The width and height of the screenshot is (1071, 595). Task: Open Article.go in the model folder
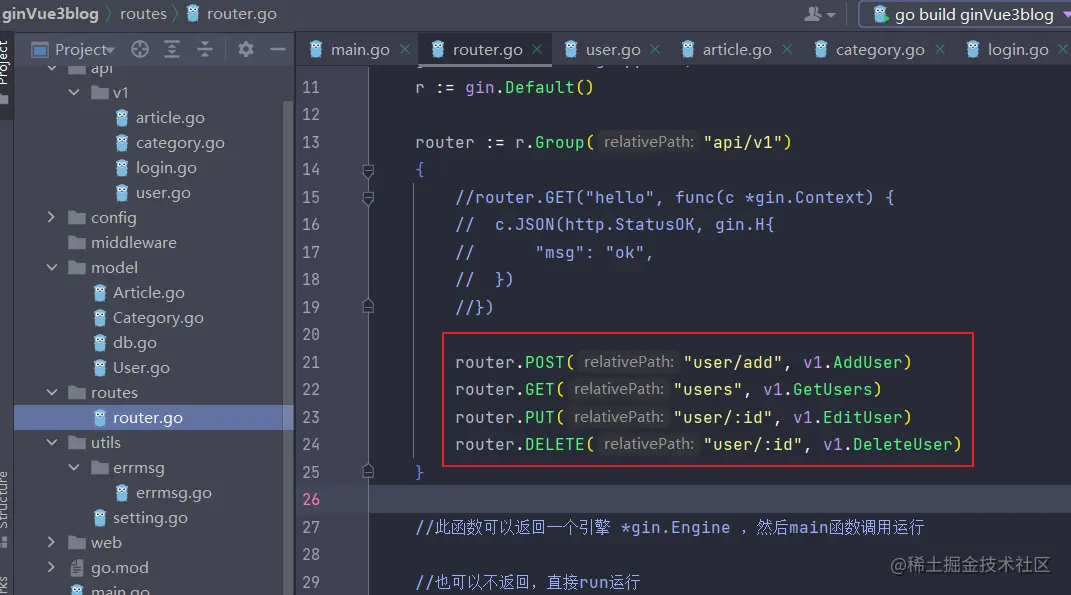[x=148, y=292]
